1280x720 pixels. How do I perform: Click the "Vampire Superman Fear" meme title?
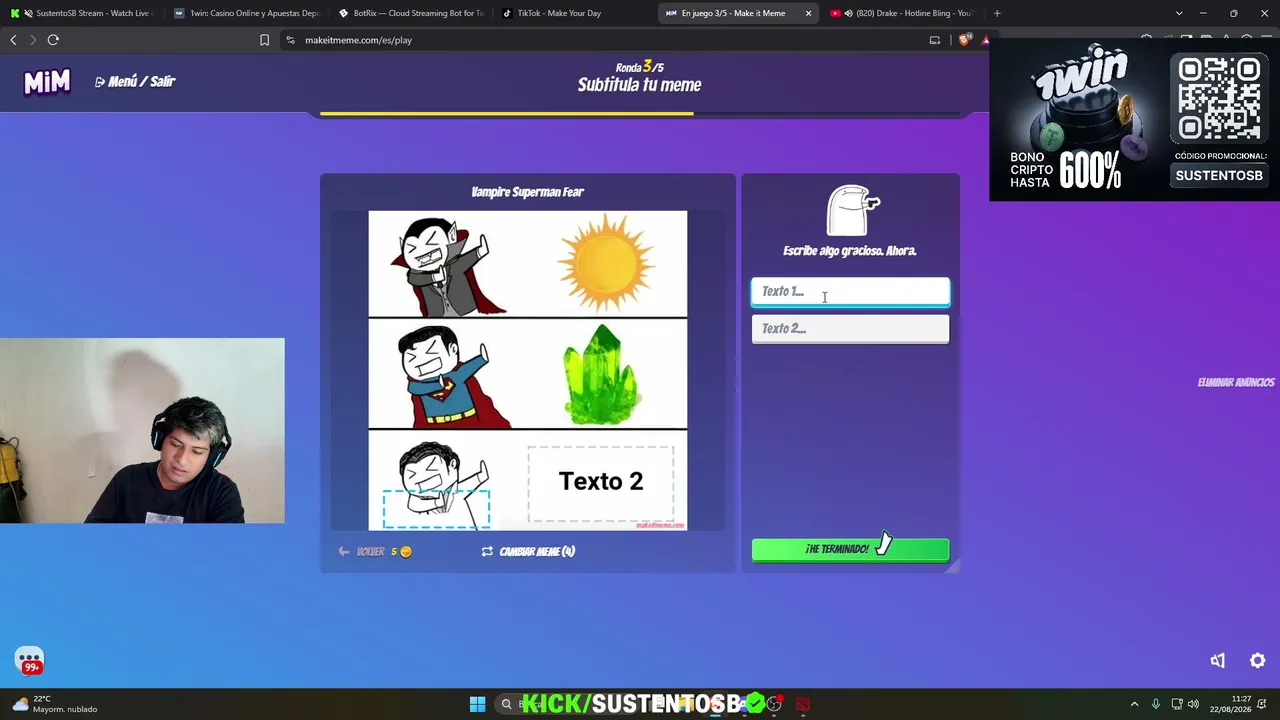tap(527, 192)
